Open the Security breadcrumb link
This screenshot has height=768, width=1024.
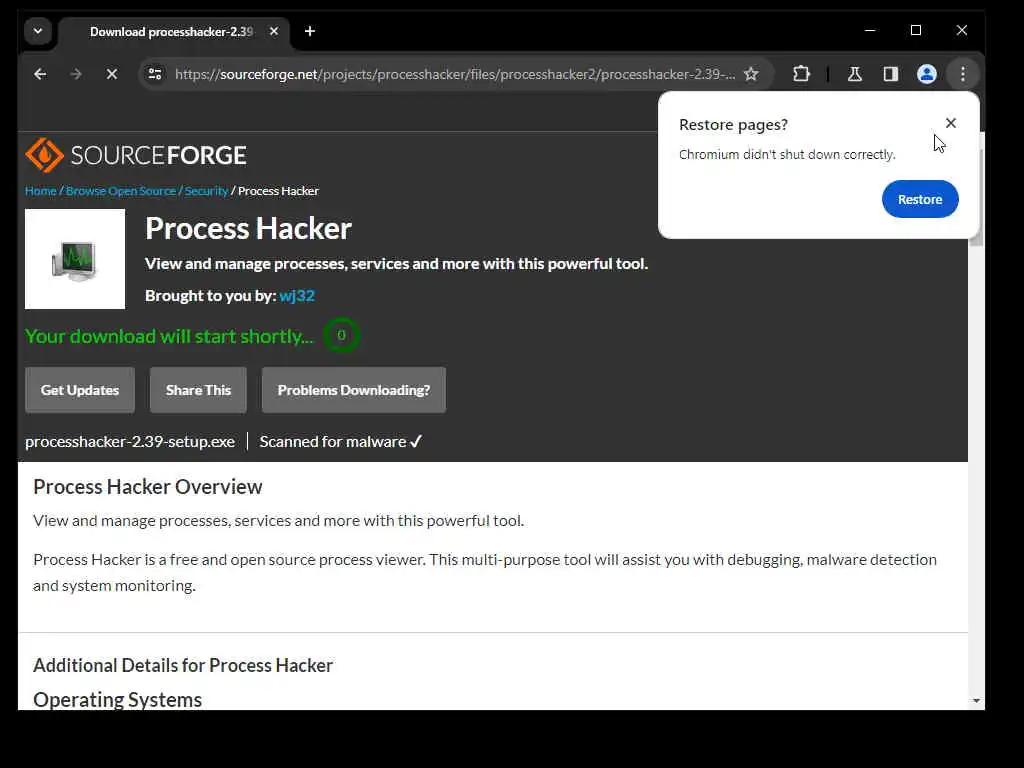pos(206,191)
